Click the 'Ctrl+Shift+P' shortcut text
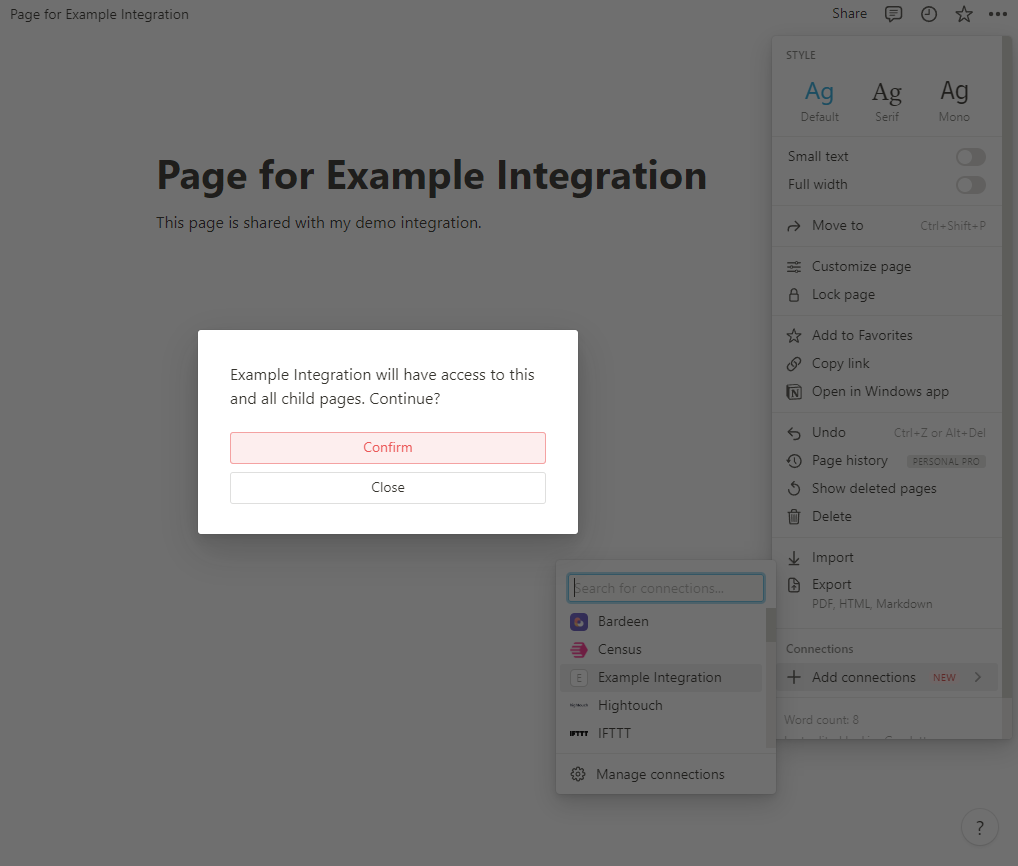This screenshot has height=866, width=1018. (952, 226)
